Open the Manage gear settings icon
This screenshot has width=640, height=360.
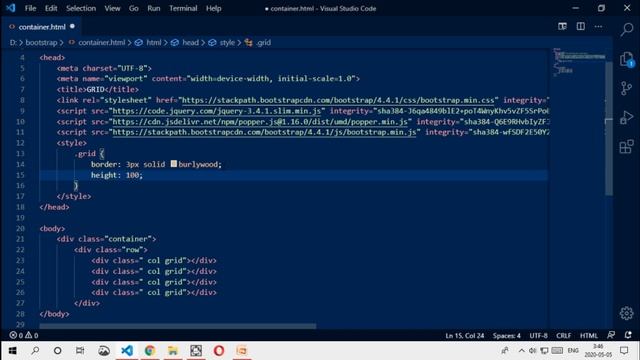click(627, 313)
